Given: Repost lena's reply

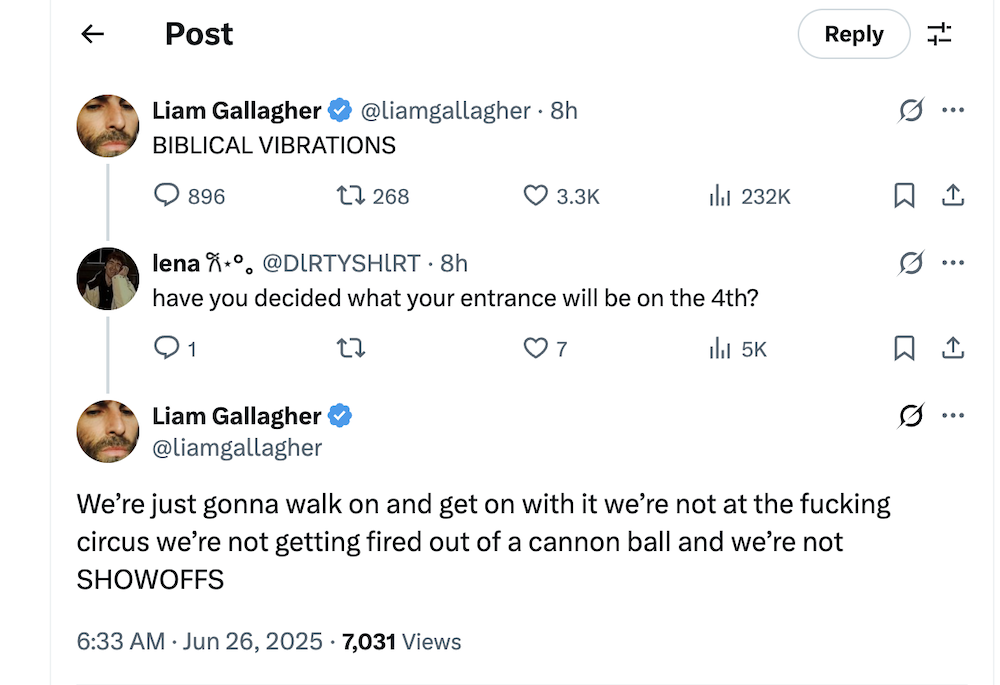Looking at the screenshot, I should coord(351,348).
